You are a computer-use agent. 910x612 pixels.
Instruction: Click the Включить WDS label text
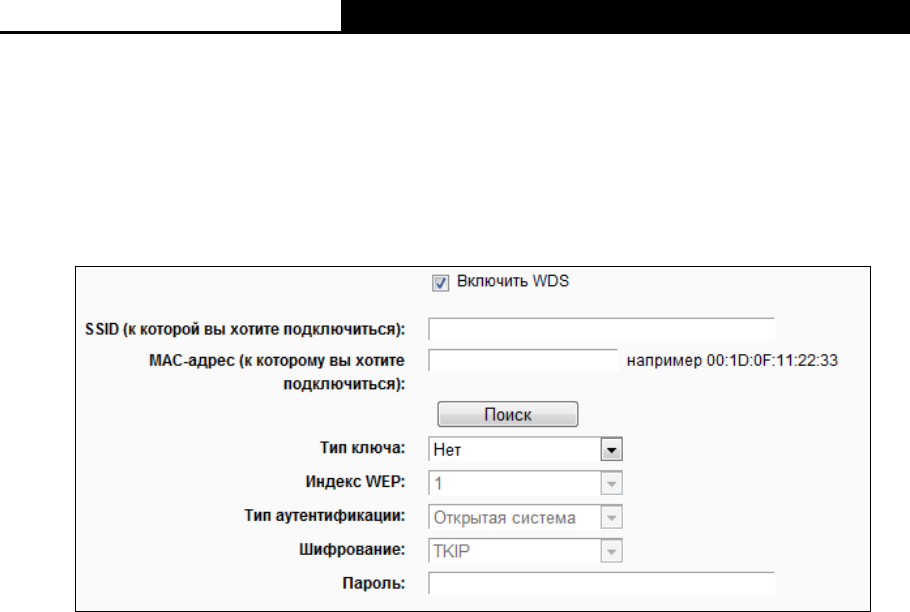click(513, 281)
